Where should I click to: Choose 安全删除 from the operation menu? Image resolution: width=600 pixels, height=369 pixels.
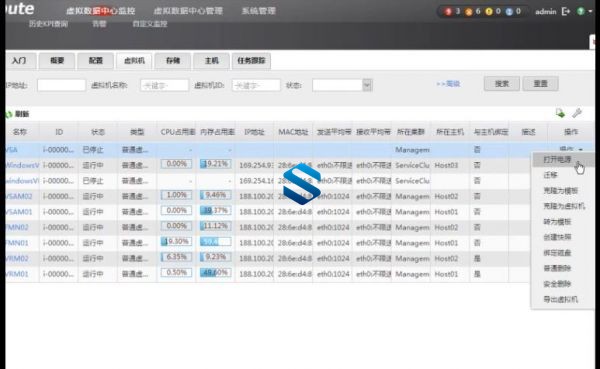pyautogui.click(x=557, y=284)
